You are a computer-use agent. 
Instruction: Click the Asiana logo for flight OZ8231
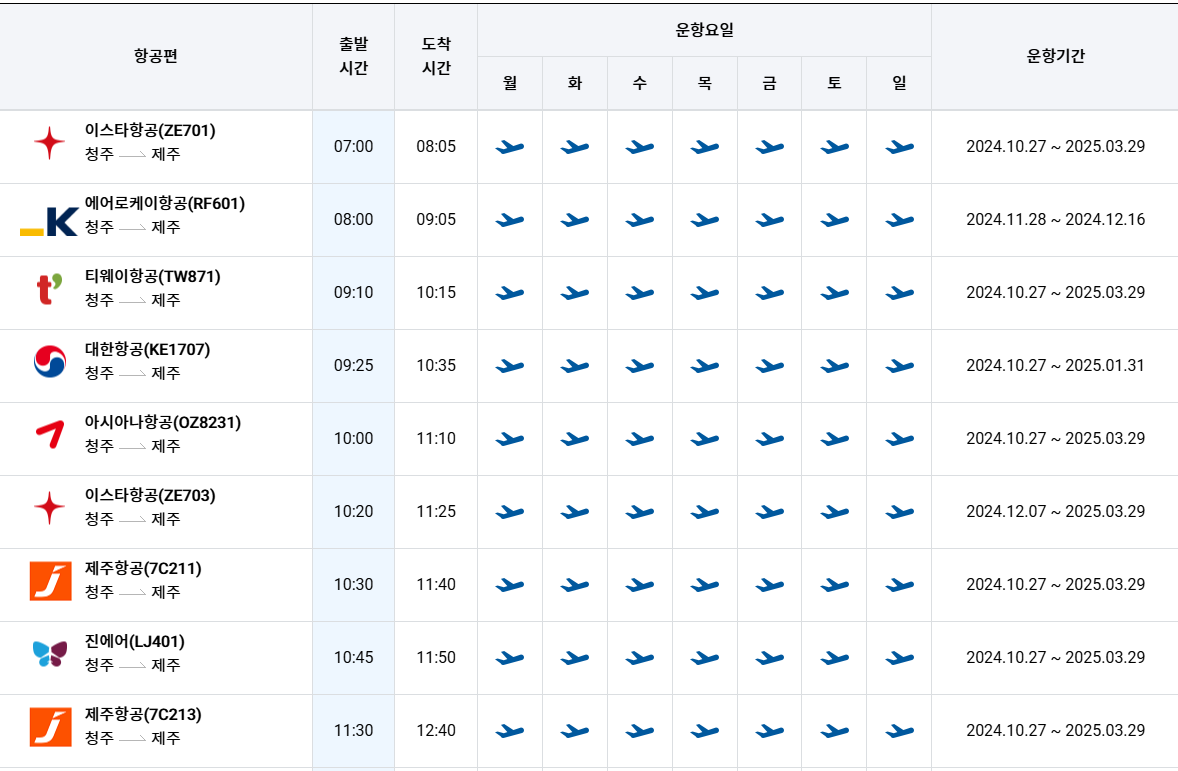point(50,435)
